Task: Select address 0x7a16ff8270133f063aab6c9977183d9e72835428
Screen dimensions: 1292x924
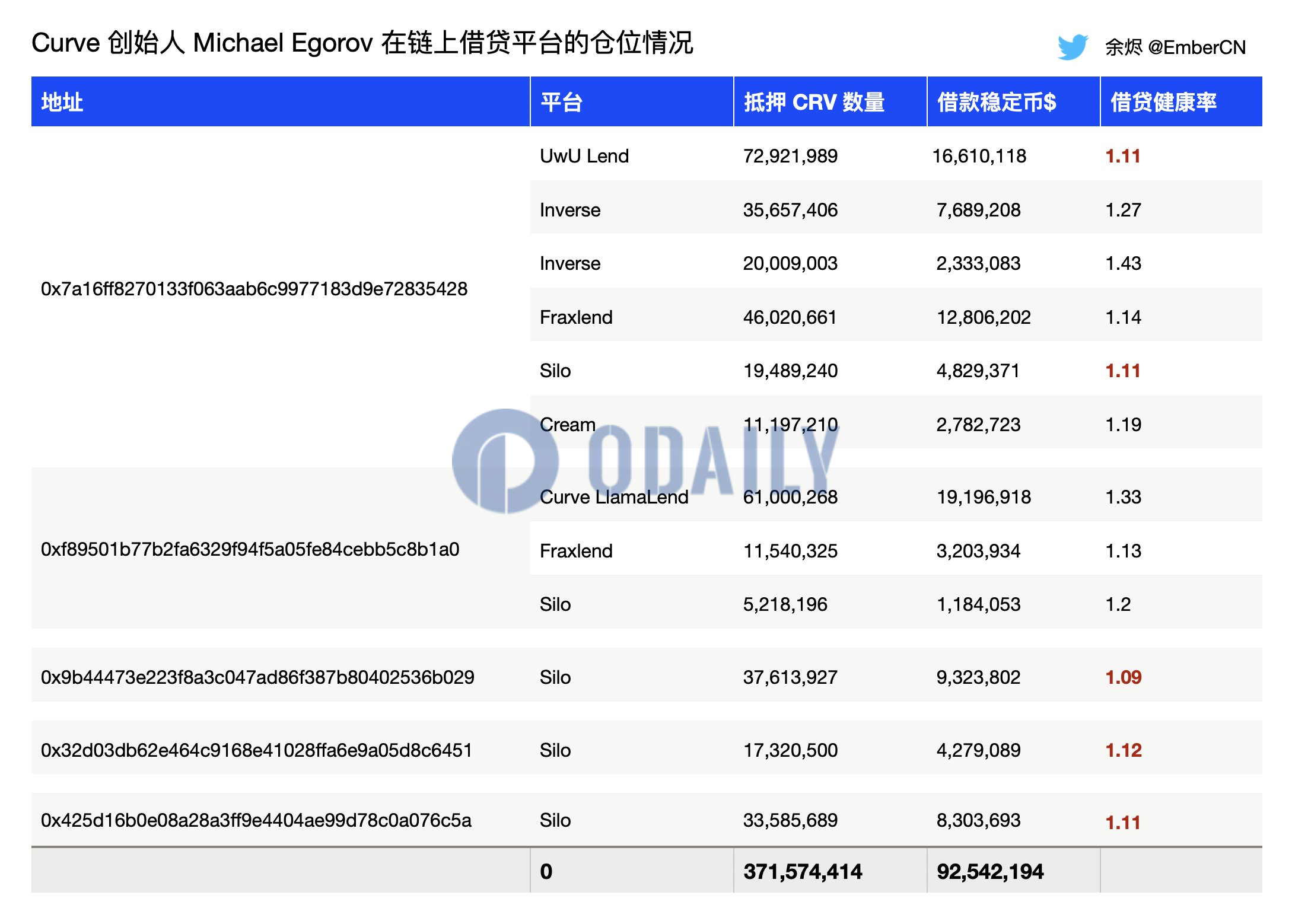Action: [254, 289]
